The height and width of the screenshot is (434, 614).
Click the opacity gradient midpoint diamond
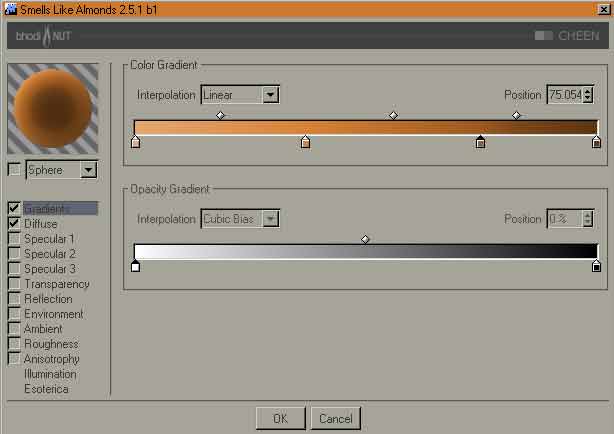(365, 239)
